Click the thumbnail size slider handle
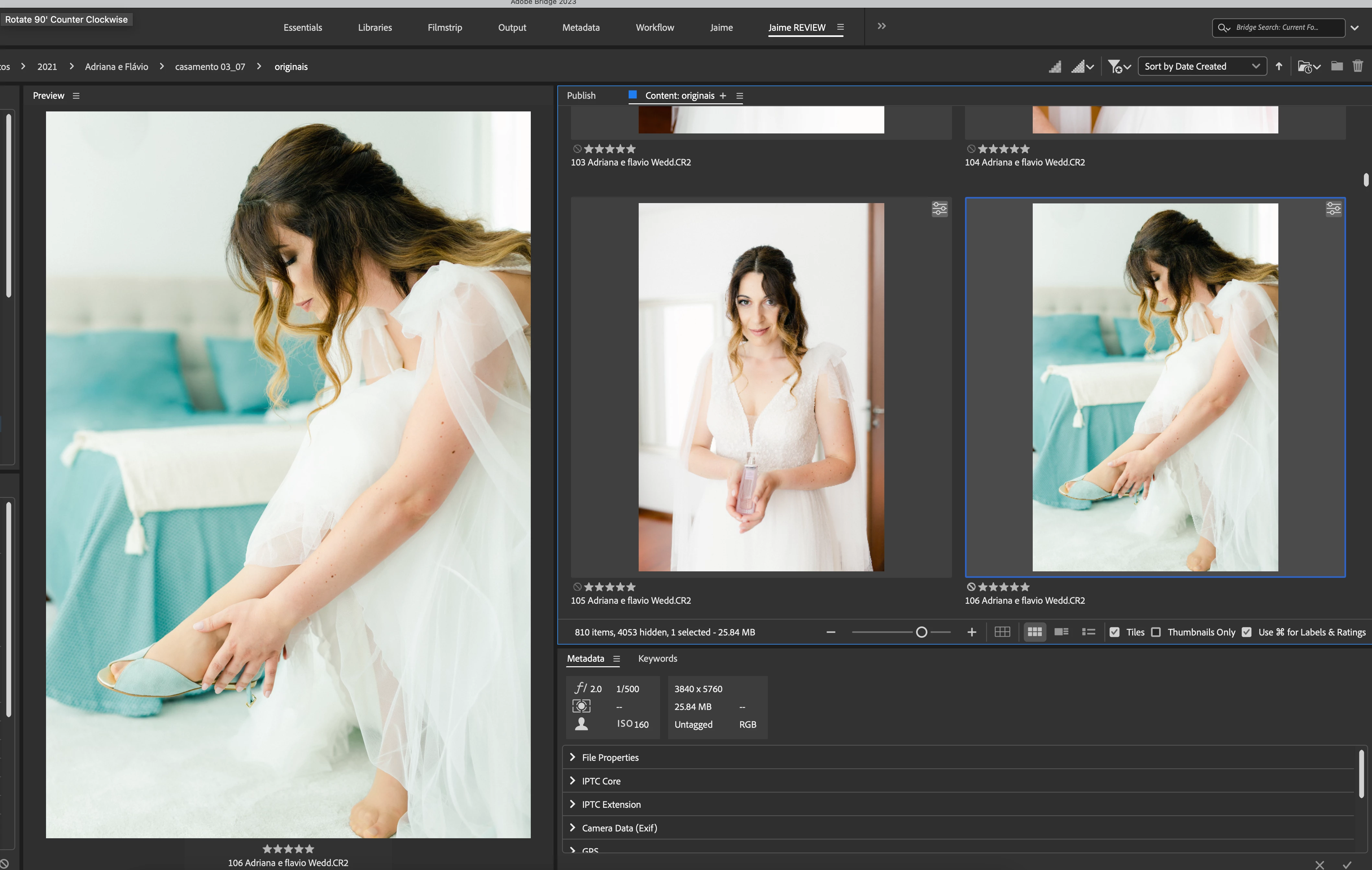 click(x=921, y=632)
